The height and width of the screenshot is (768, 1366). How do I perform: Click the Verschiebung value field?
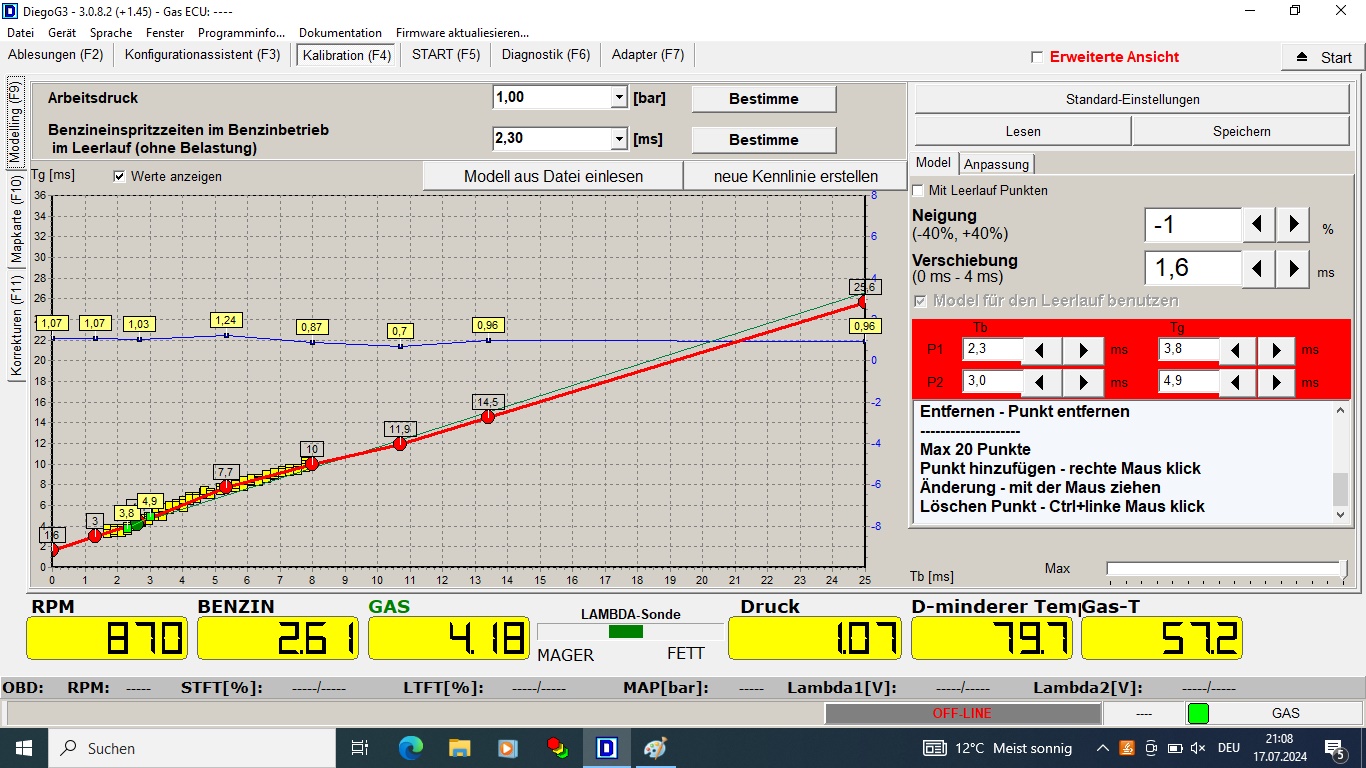coord(1193,268)
